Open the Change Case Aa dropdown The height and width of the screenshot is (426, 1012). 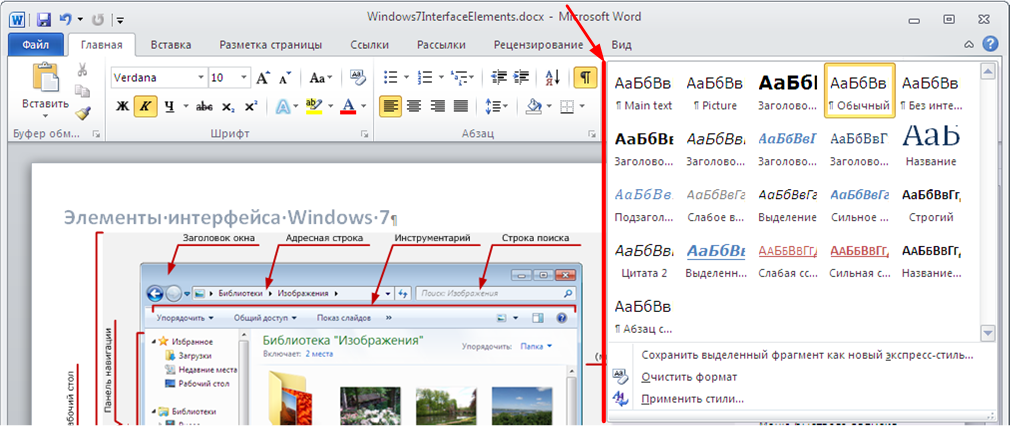(321, 78)
